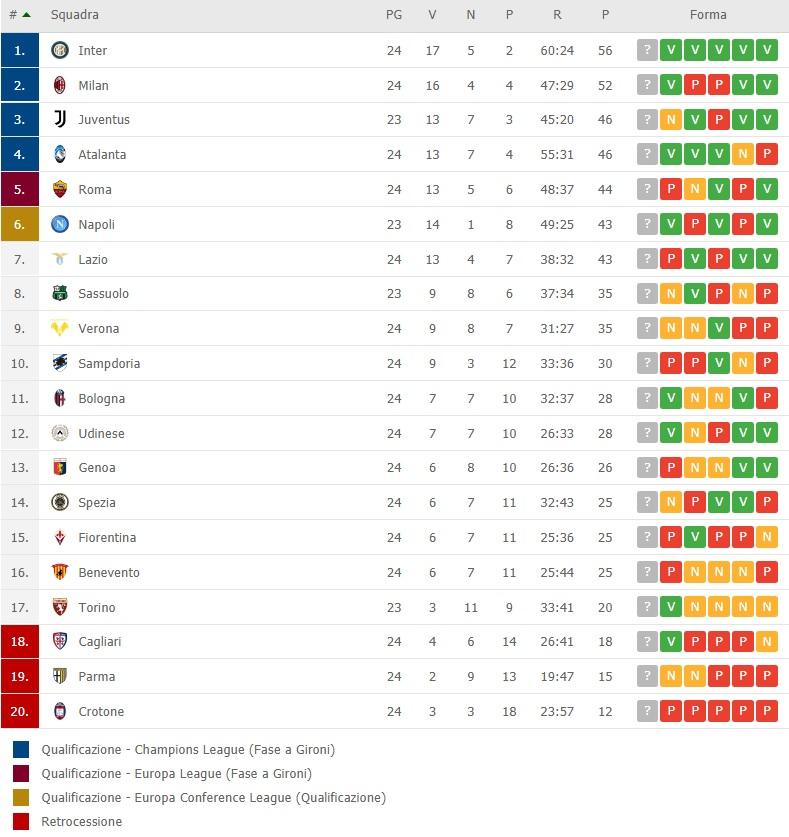
Task: Click the Milan club crest icon
Action: tap(60, 85)
